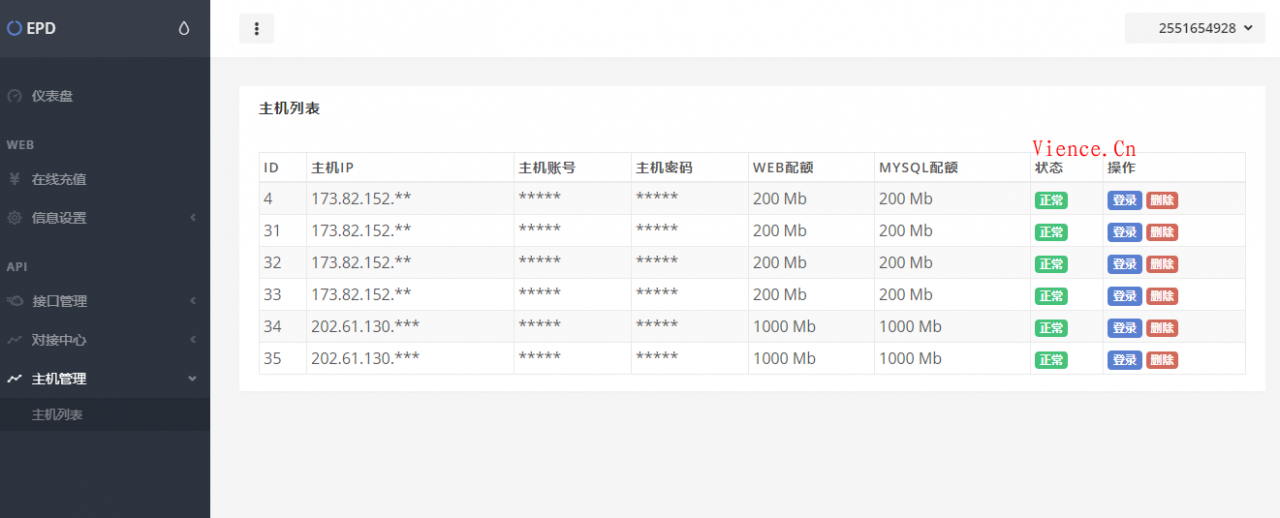Collapse the 主机管理 submenu chevron

(x=192, y=379)
